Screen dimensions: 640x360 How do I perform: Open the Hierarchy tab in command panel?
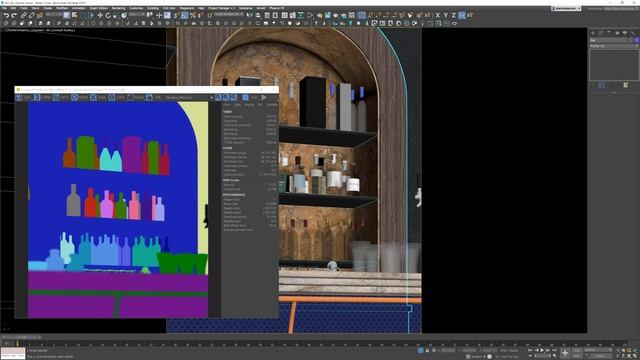pos(609,33)
